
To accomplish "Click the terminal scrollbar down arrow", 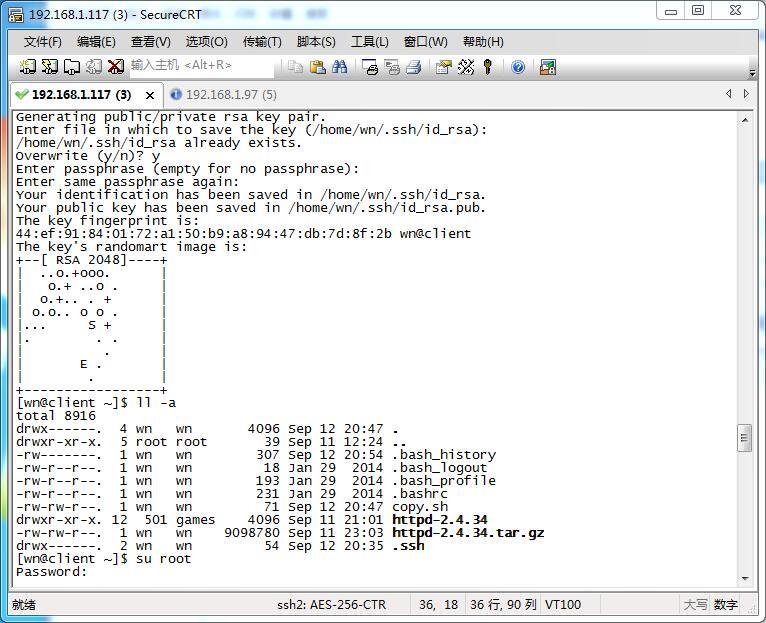I will pyautogui.click(x=745, y=579).
